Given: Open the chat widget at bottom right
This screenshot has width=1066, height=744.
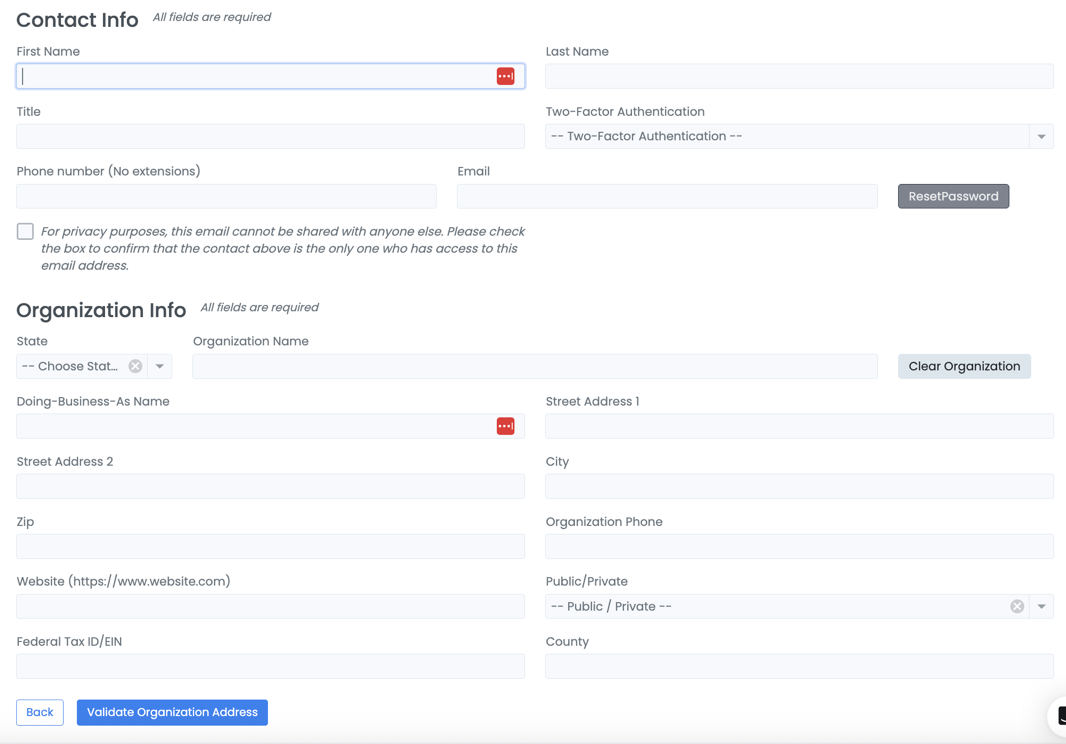Looking at the screenshot, I should (1058, 716).
